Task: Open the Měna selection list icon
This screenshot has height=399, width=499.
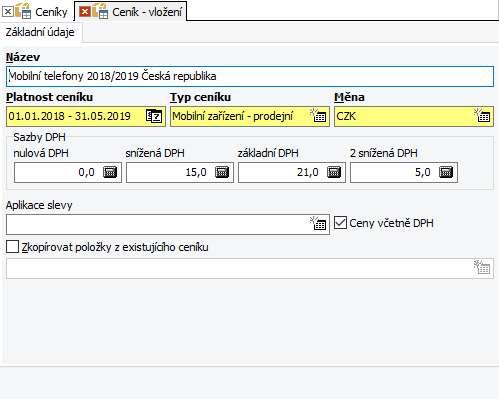Action: [482, 115]
